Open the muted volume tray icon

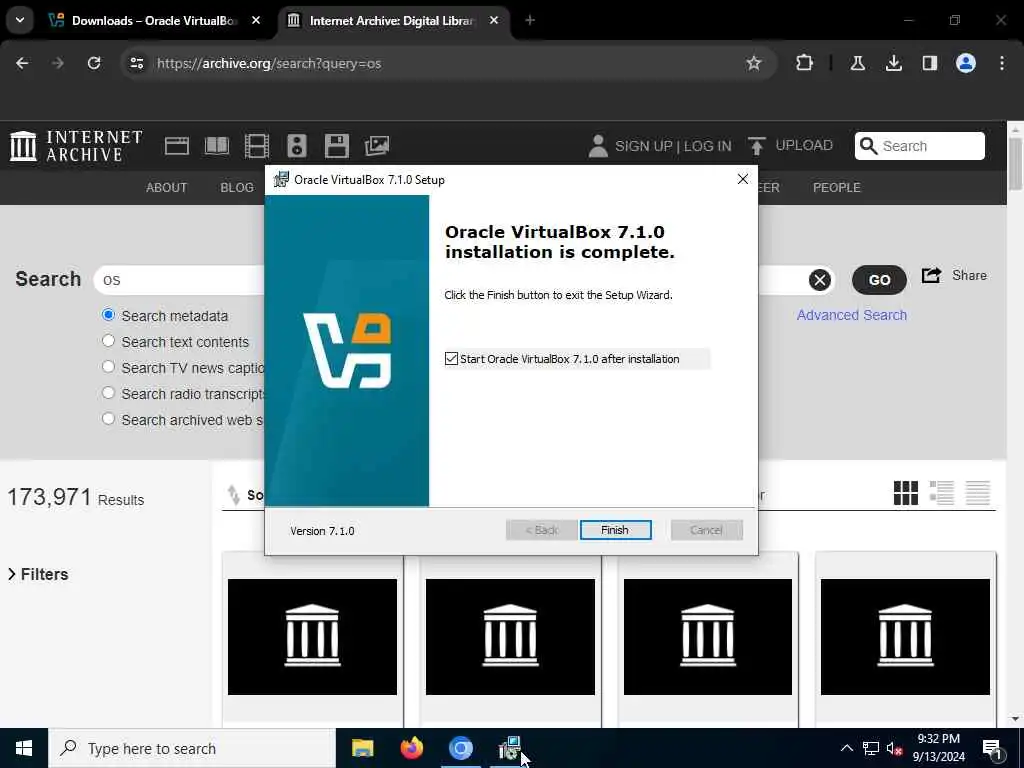[x=894, y=748]
